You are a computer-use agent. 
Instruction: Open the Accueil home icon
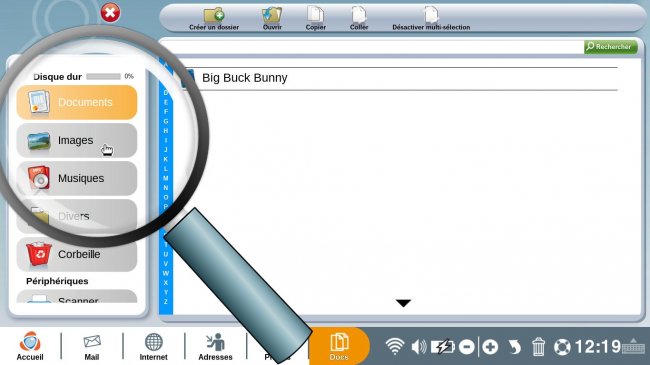click(30, 346)
